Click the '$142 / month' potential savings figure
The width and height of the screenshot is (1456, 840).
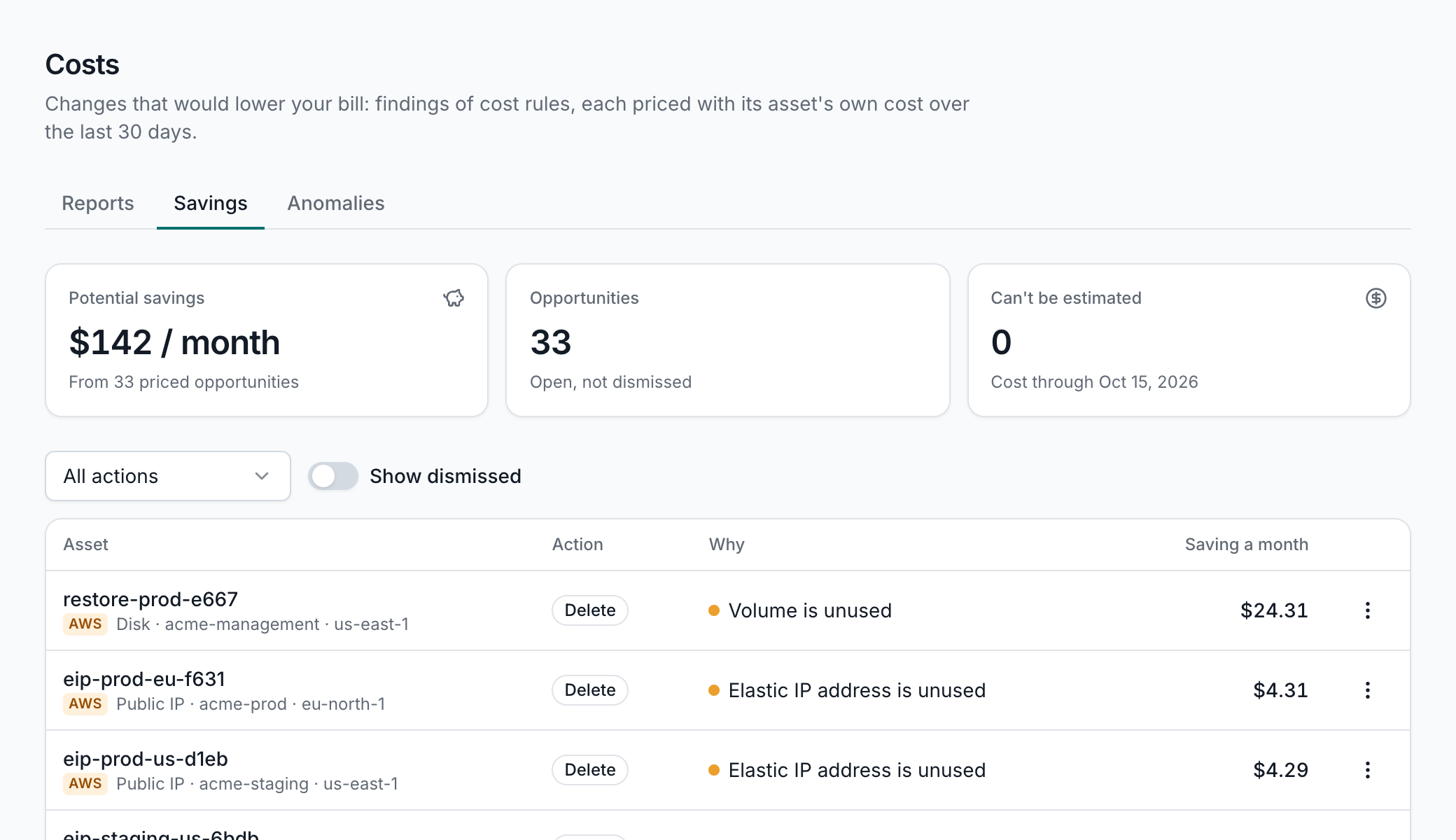[174, 342]
